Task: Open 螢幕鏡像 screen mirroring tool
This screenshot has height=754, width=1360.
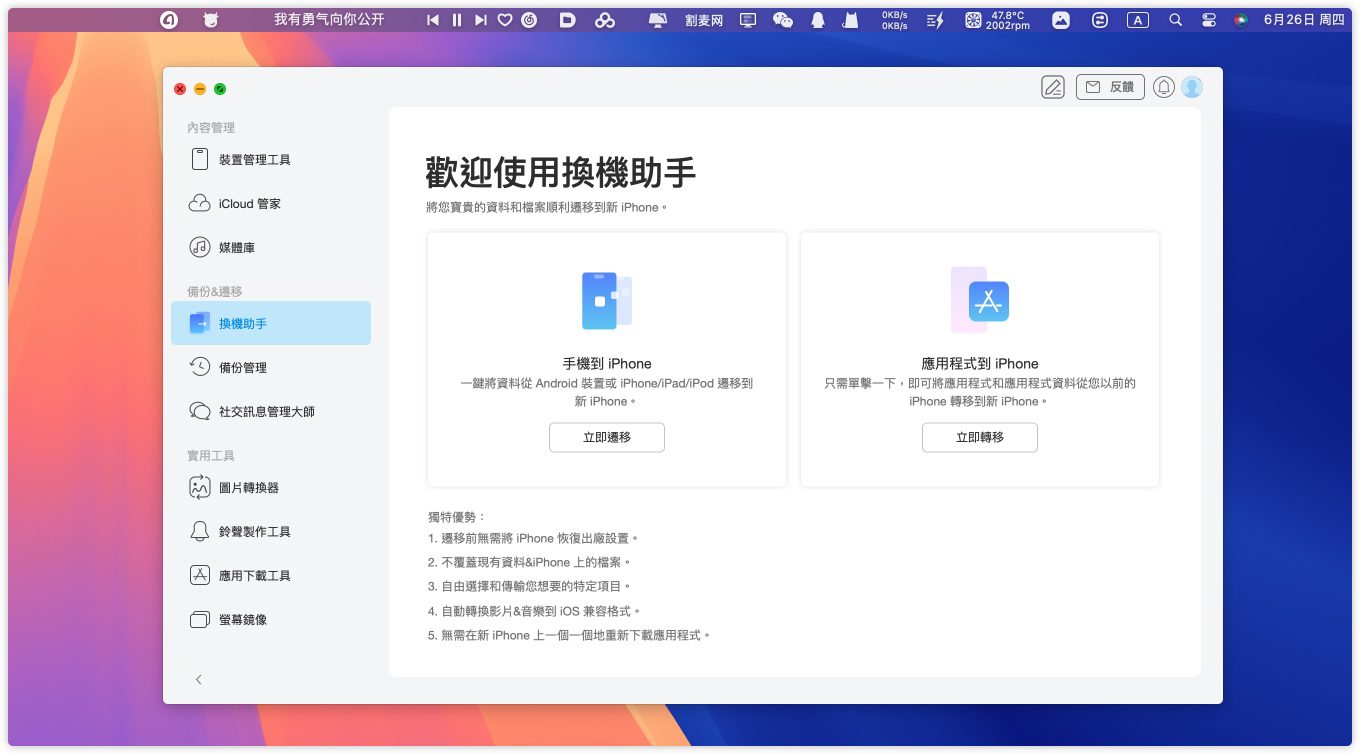Action: tap(242, 620)
